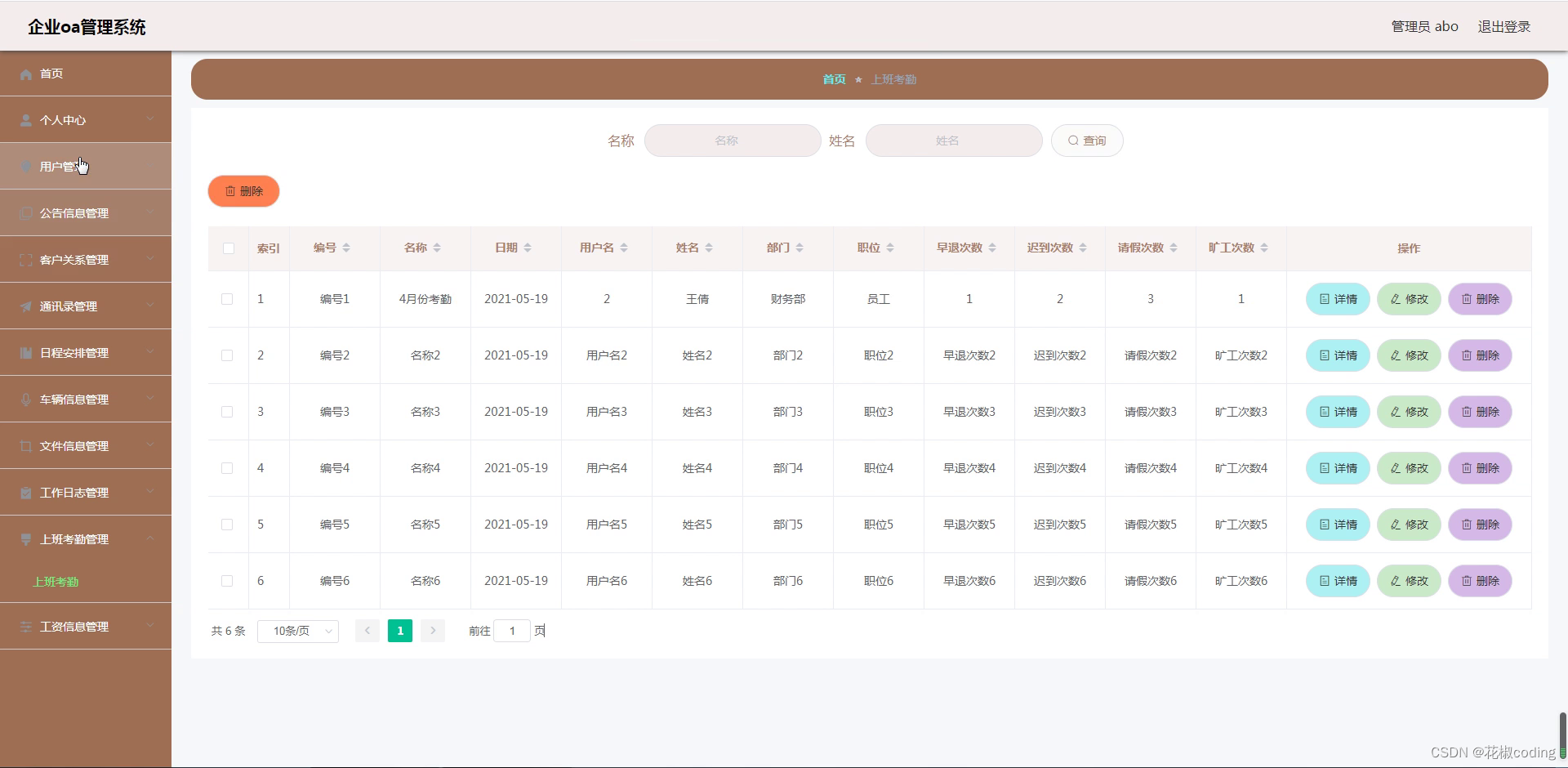Click the trophy icon beside 上班考勤管理
Viewport: 1568px width, 768px height.
26,540
